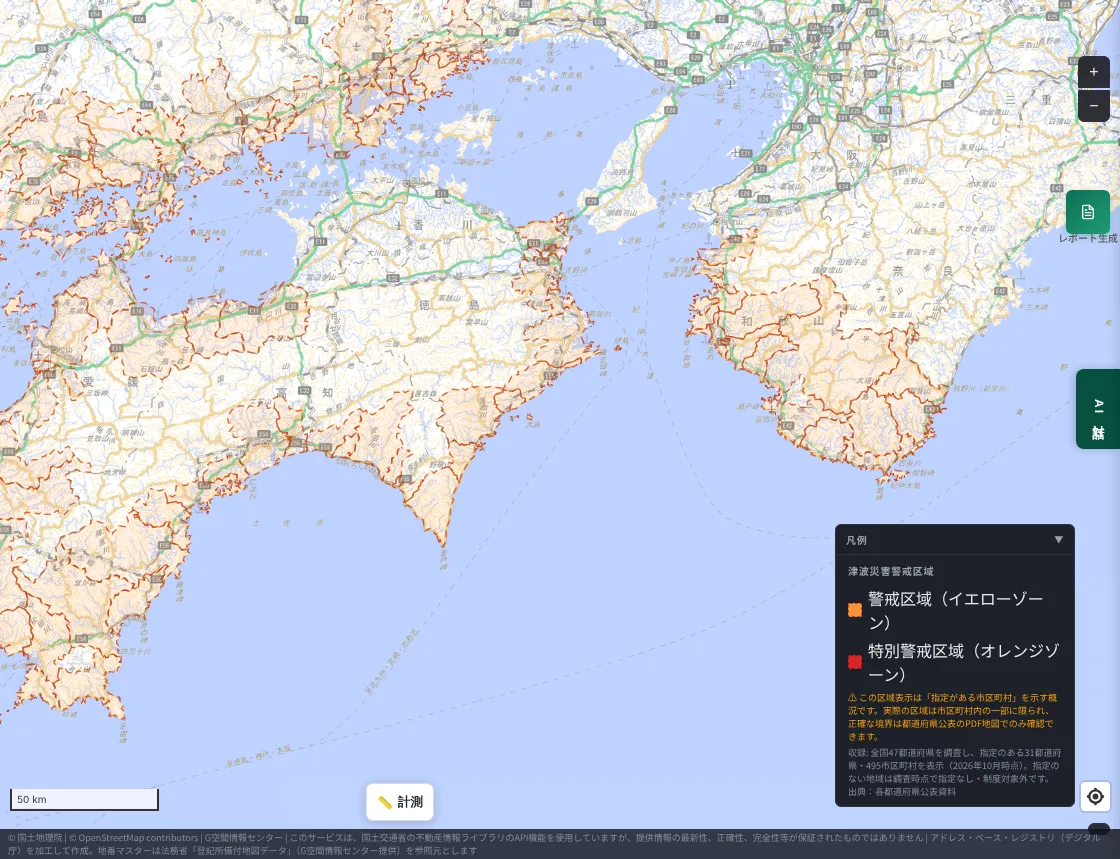Viewport: 1120px width, 859px height.
Task: Collapse the 凡例 legend panel arrow
Action: click(x=1059, y=540)
